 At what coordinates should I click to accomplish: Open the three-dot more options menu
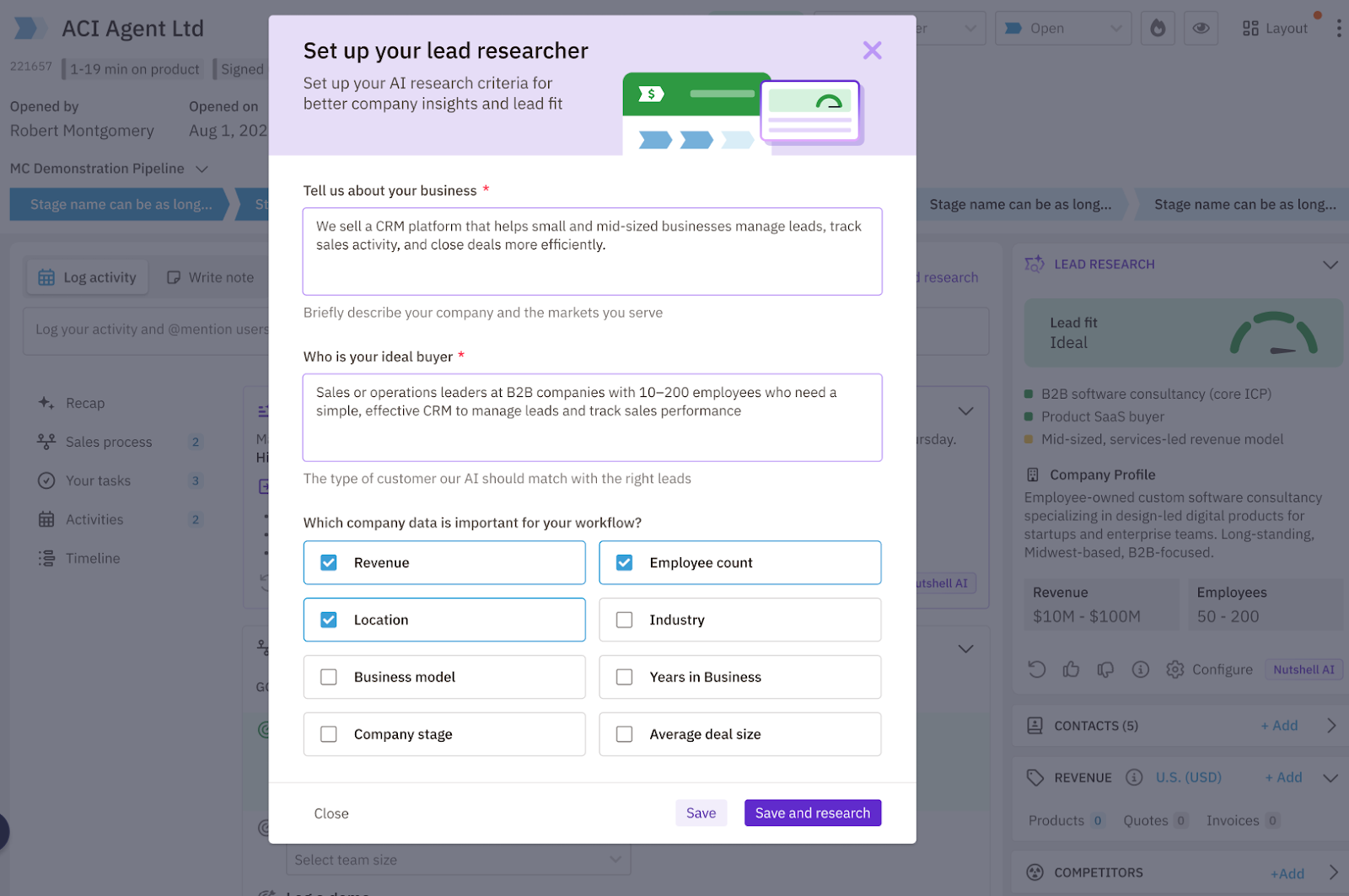coord(1338,28)
